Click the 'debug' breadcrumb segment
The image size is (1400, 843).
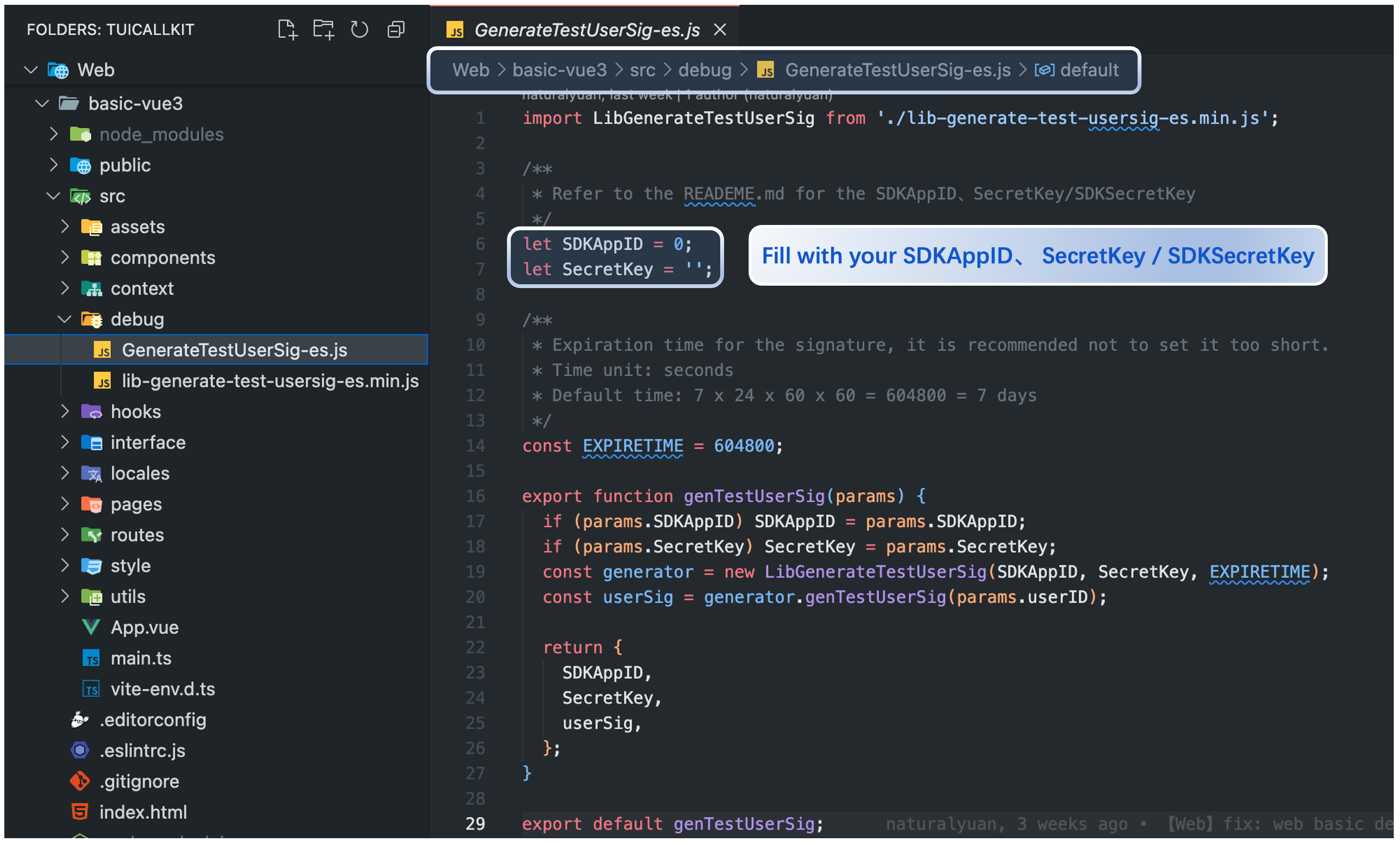pos(704,70)
